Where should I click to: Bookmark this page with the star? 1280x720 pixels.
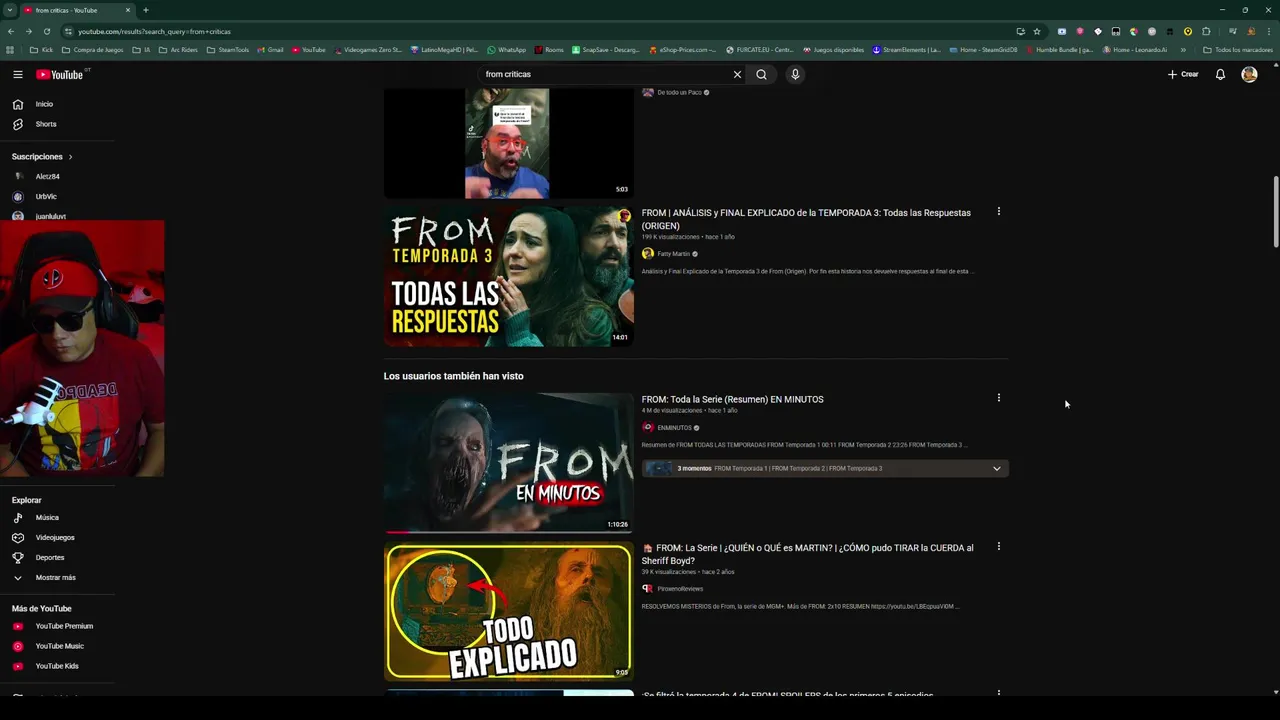pos(1037,31)
